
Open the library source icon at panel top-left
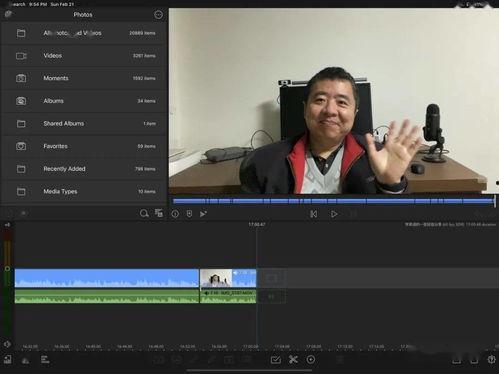[x=8, y=14]
